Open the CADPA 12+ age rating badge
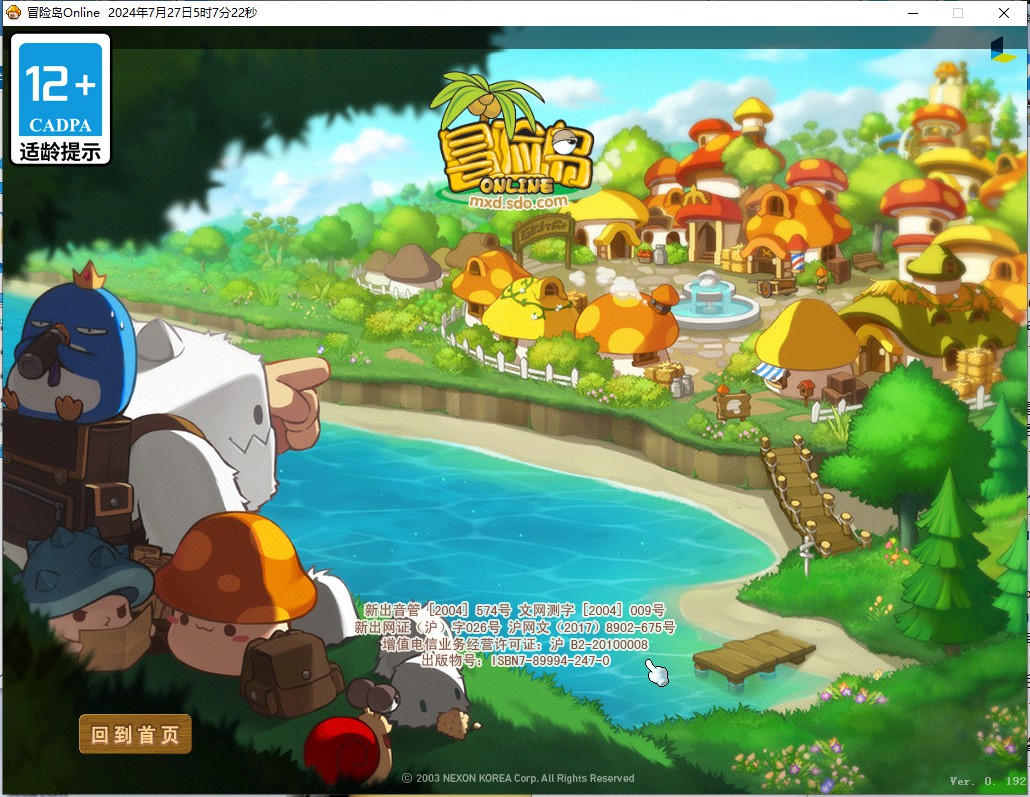 point(60,99)
